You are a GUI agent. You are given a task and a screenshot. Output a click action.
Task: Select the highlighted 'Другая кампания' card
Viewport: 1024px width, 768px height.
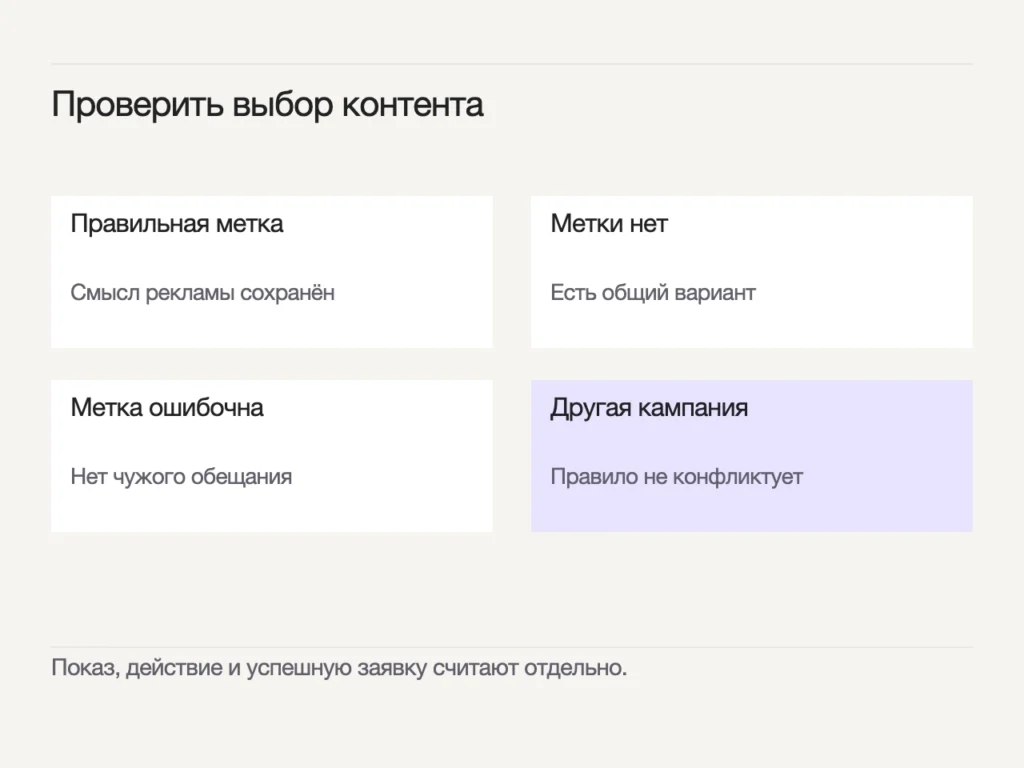tap(752, 456)
